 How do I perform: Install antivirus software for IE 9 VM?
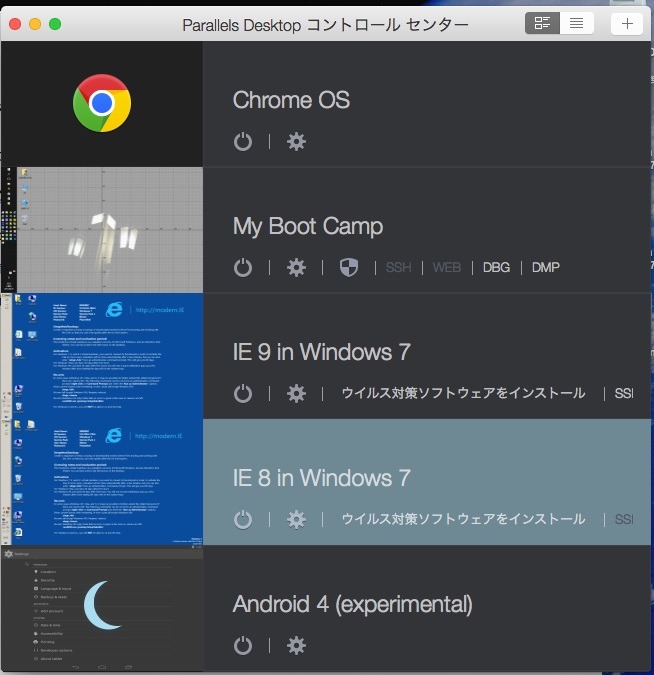(463, 393)
